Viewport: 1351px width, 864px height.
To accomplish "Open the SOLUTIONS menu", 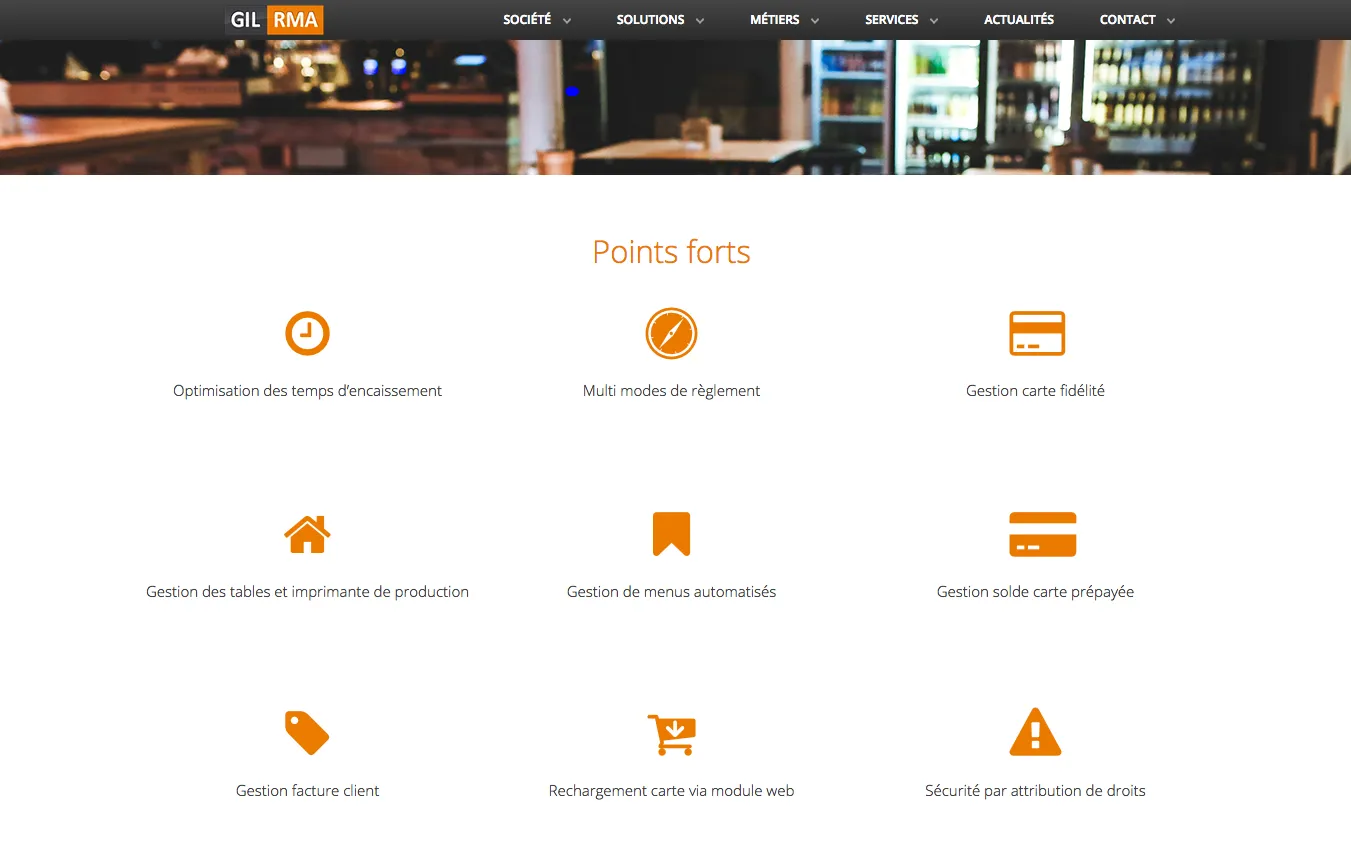I will 650,20.
